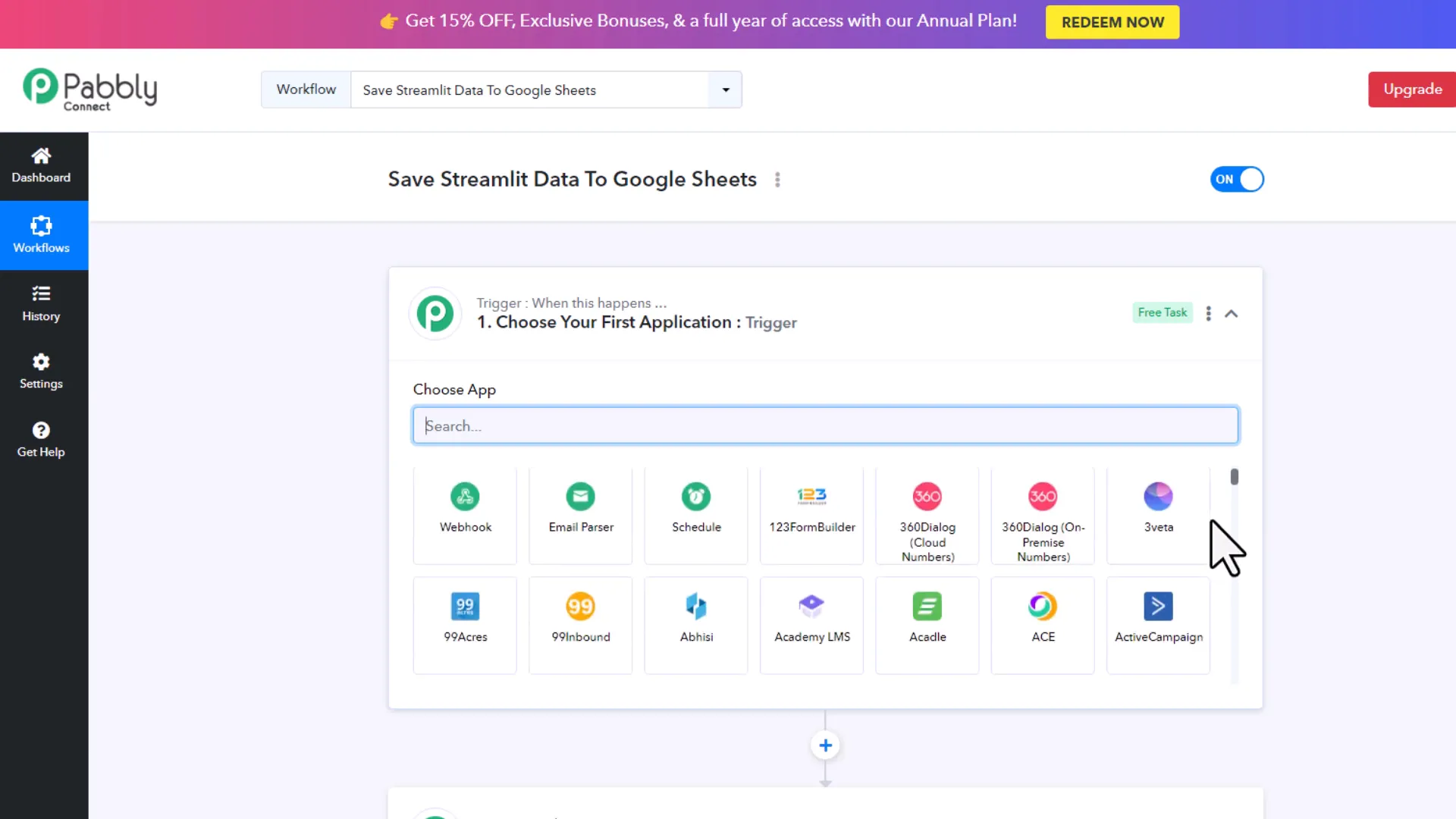Open the Pabbly Connect logo

(89, 89)
